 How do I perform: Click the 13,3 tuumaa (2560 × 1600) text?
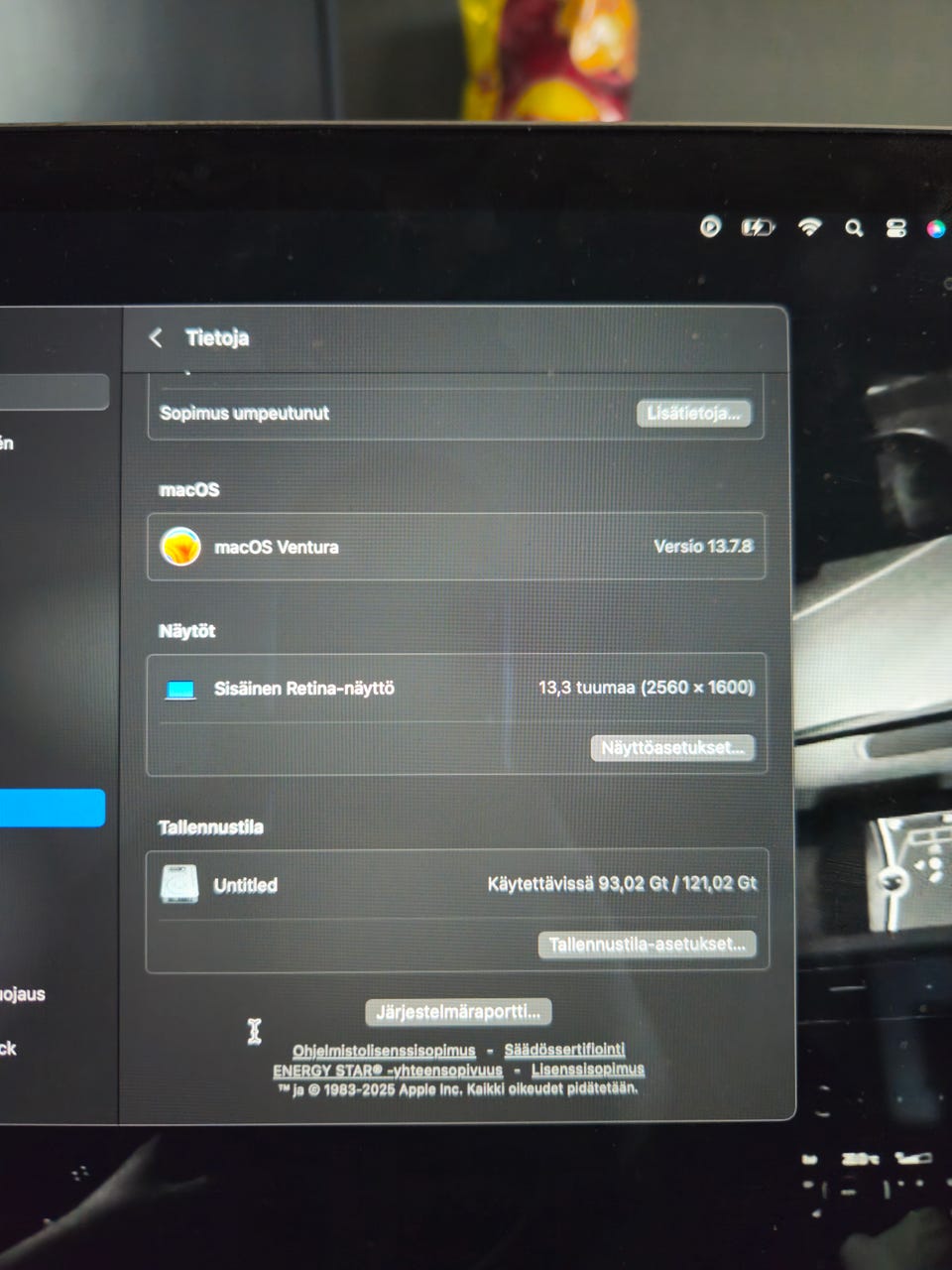647,687
